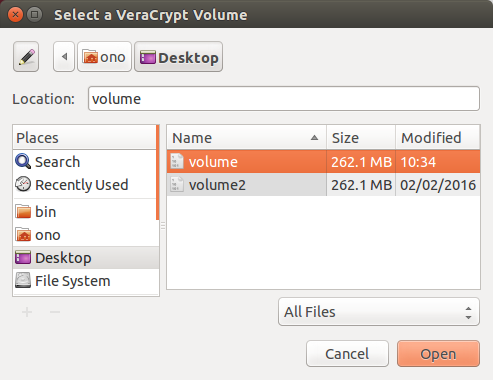
Task: Open File System in Places
Action: pos(86,281)
